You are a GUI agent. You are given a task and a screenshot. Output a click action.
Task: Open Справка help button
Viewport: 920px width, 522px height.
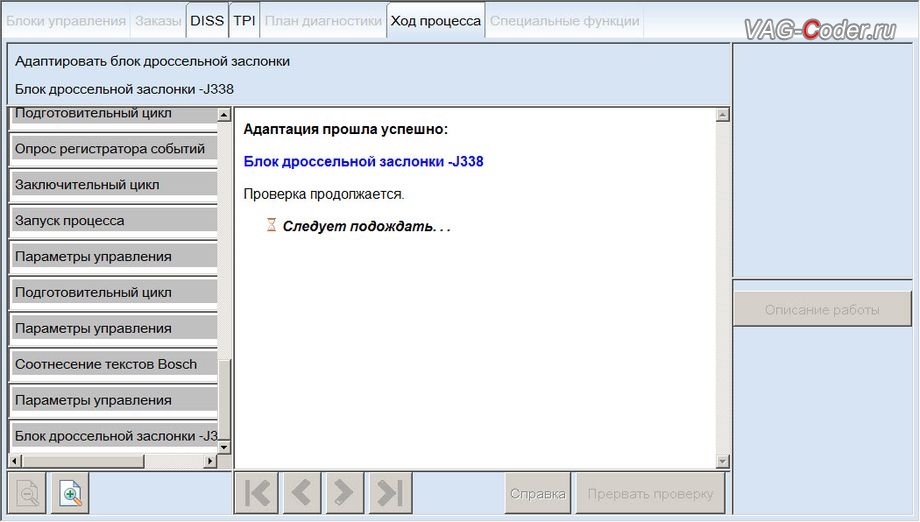[538, 493]
